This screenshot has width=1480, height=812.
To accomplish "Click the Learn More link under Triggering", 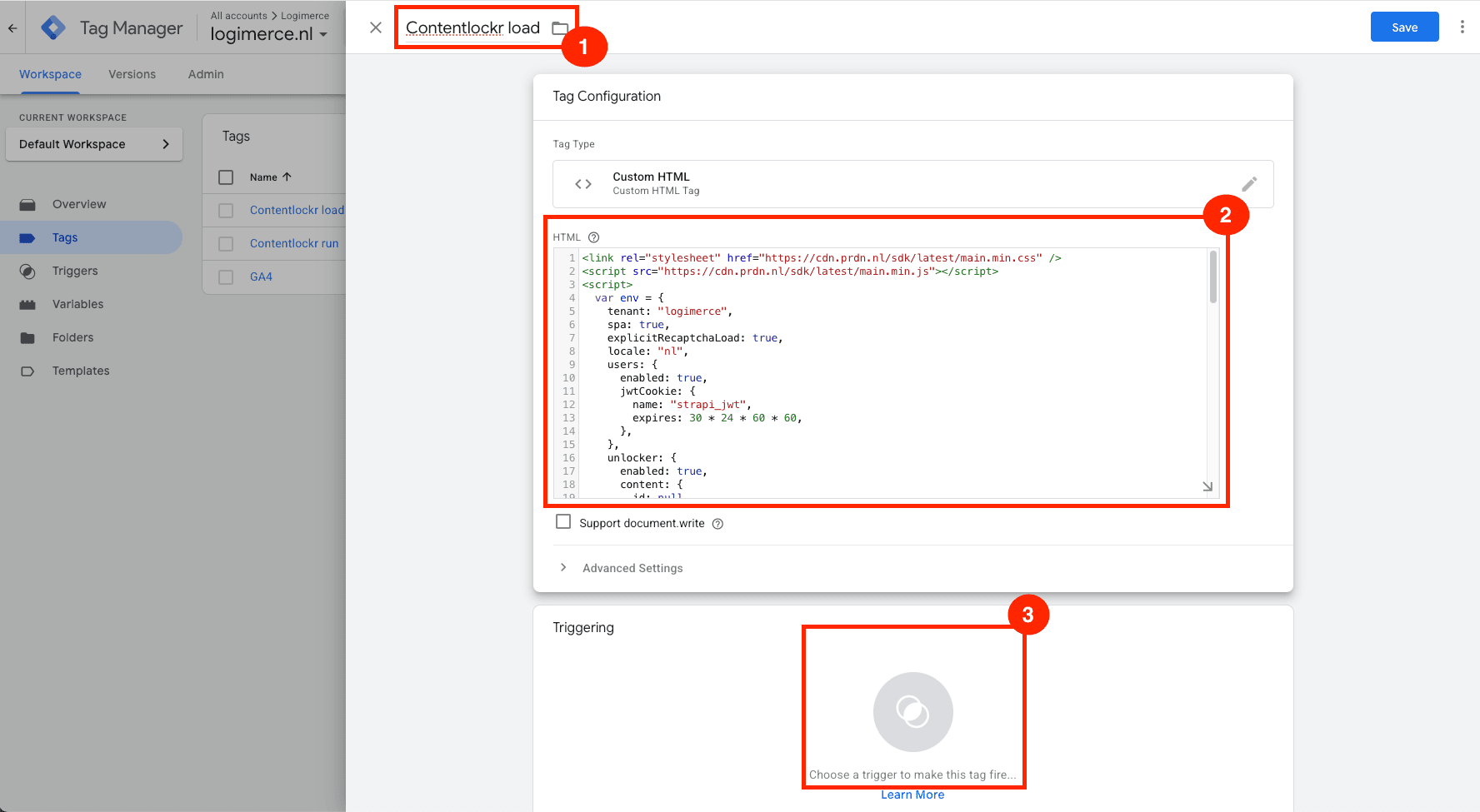I will [x=912, y=794].
